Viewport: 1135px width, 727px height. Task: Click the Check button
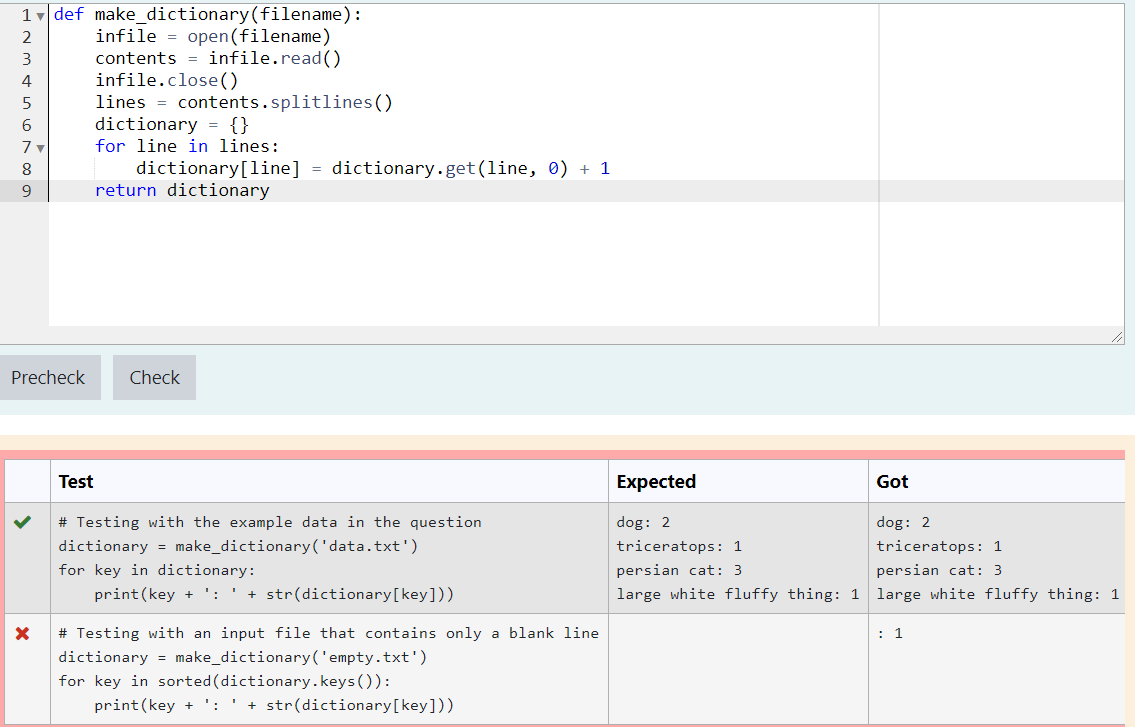tap(154, 377)
